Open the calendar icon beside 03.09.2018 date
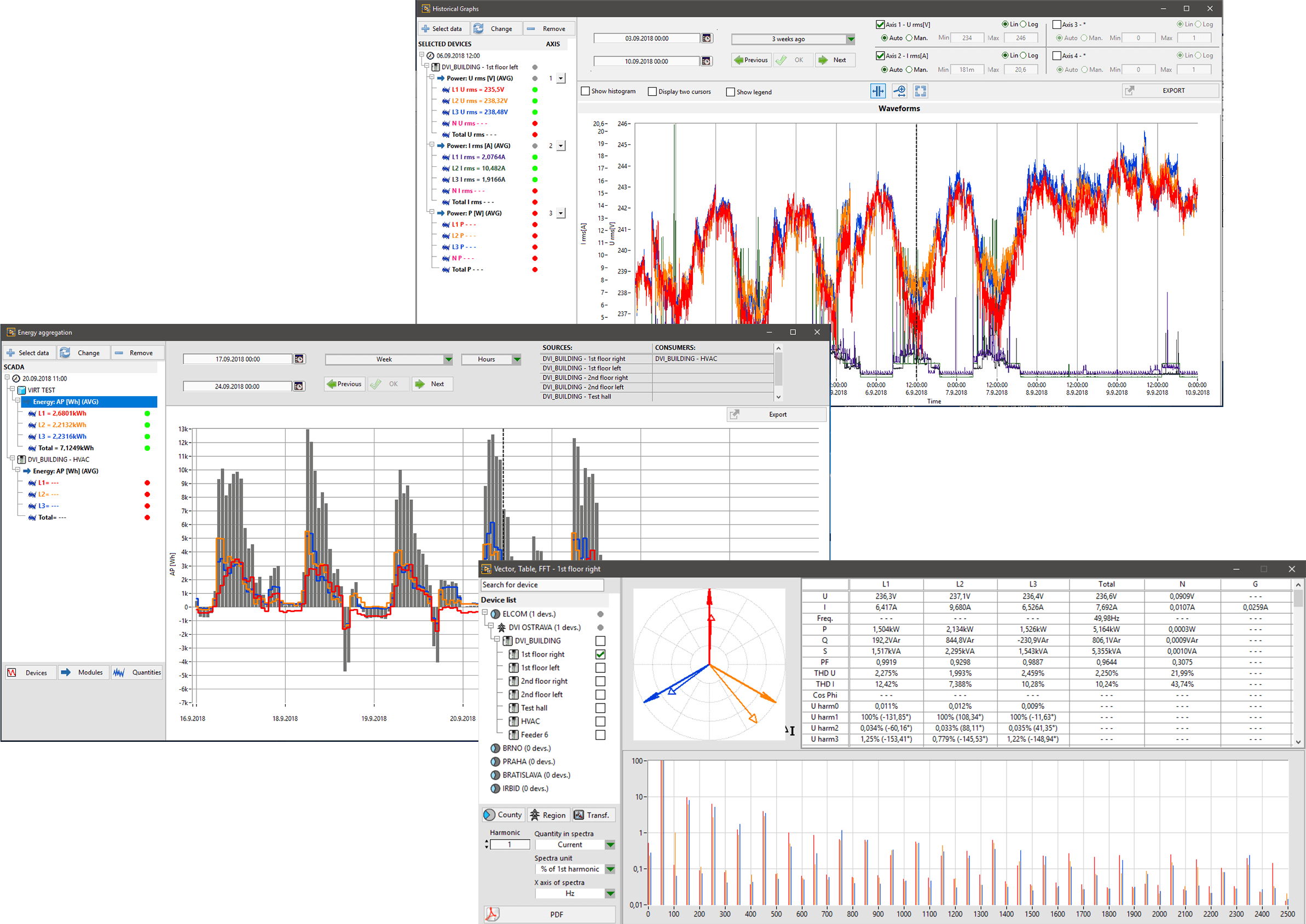Viewport: 1306px width, 924px height. [x=707, y=38]
